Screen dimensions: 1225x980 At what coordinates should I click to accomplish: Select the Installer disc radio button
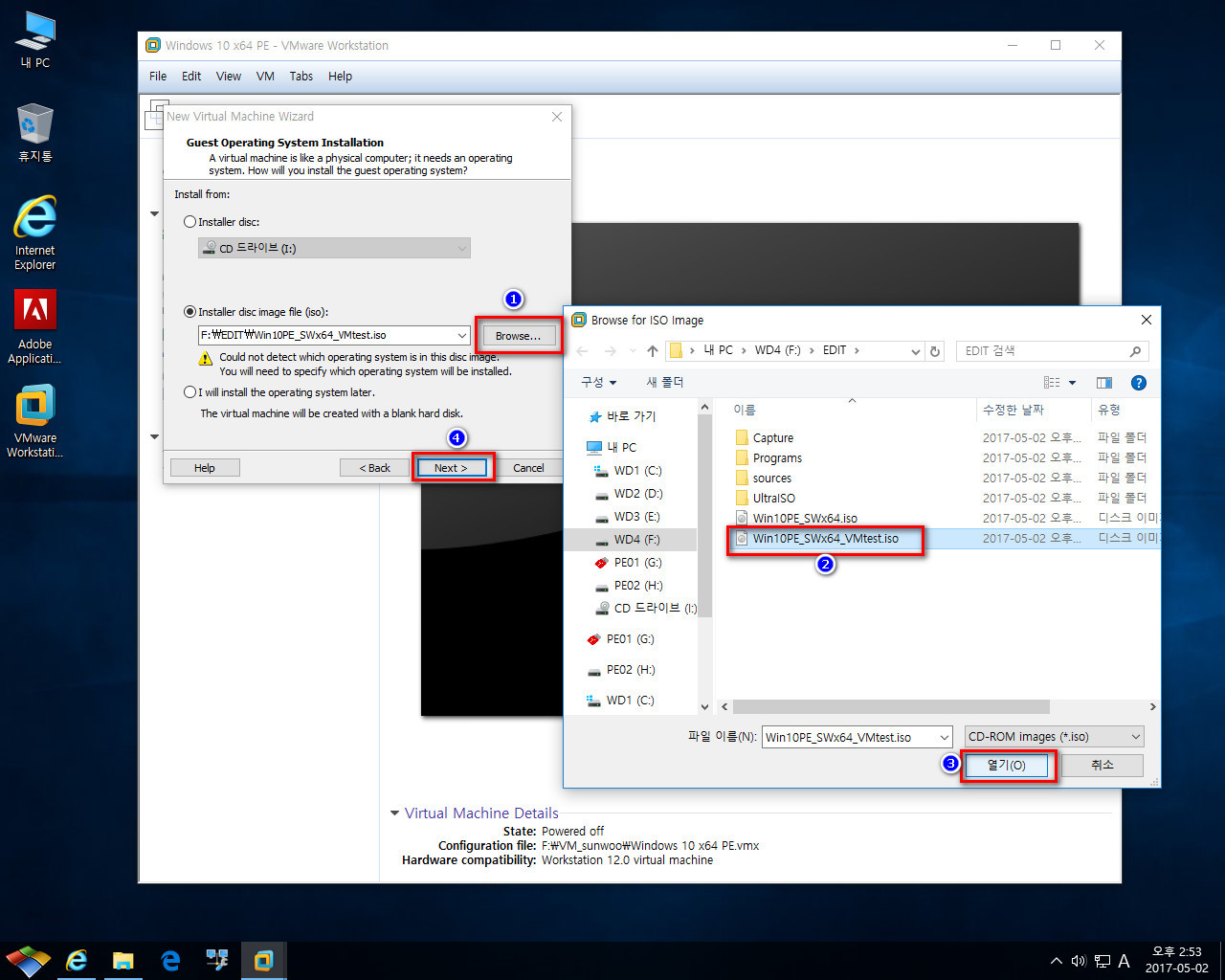tap(189, 222)
